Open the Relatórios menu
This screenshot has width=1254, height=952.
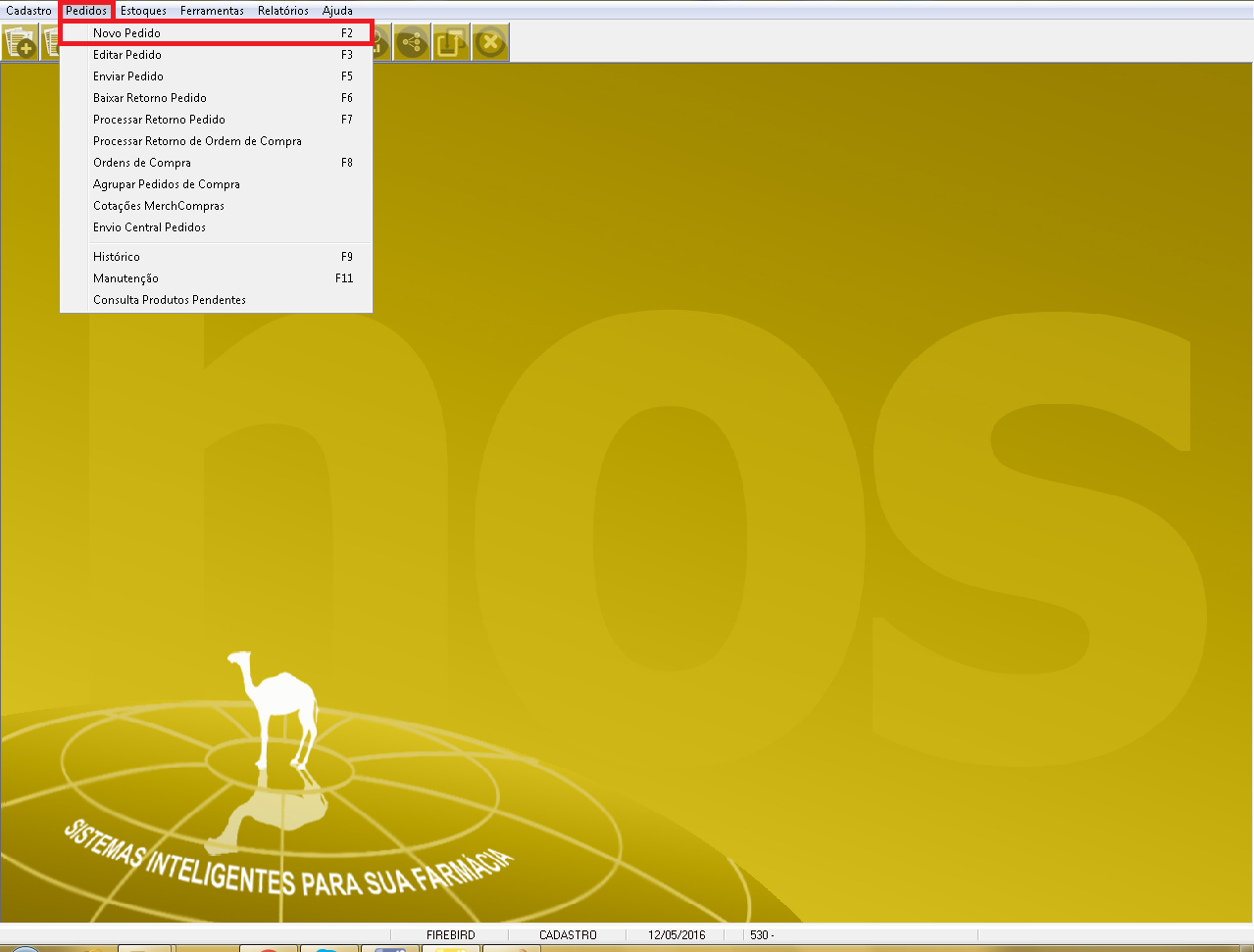click(x=283, y=11)
